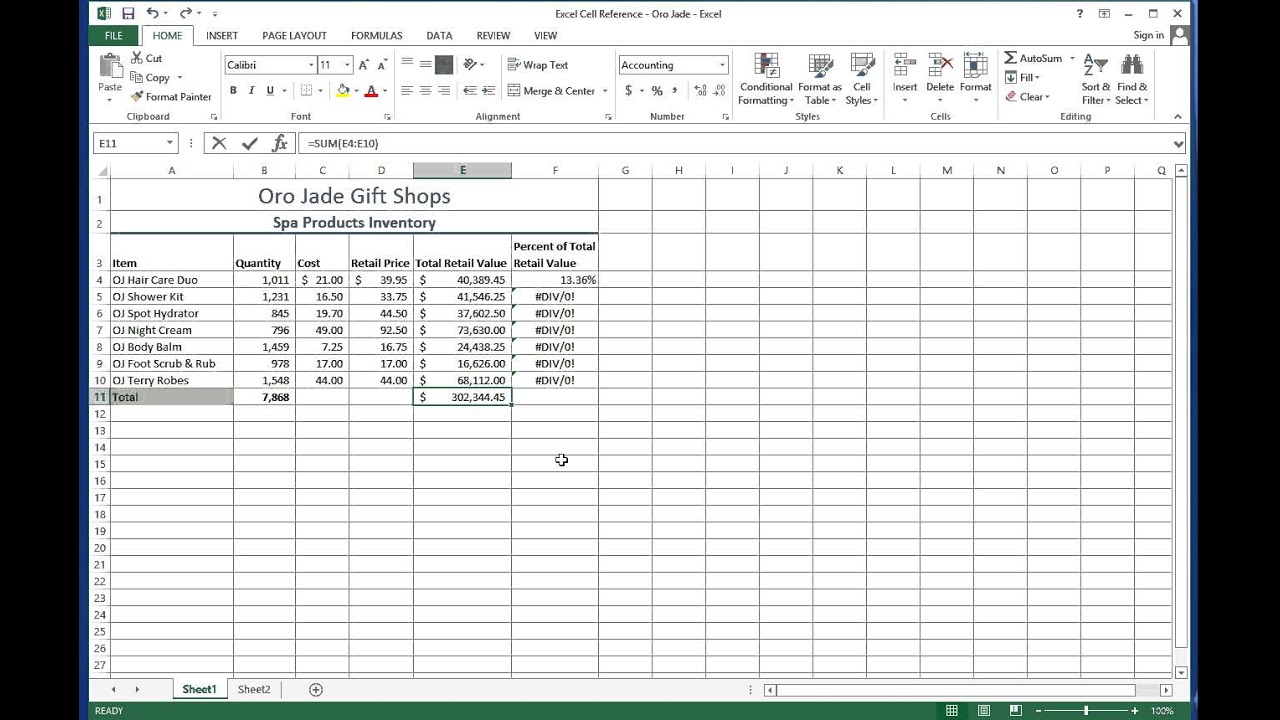Open Sort & Filter menu
The width and height of the screenshot is (1280, 720).
(x=1097, y=80)
